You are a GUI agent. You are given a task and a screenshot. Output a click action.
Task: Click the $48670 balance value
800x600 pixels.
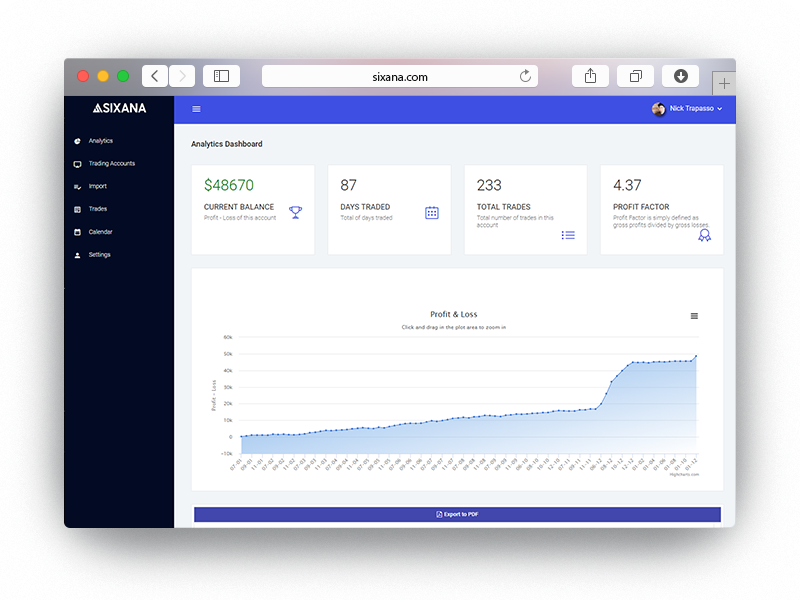coord(229,185)
